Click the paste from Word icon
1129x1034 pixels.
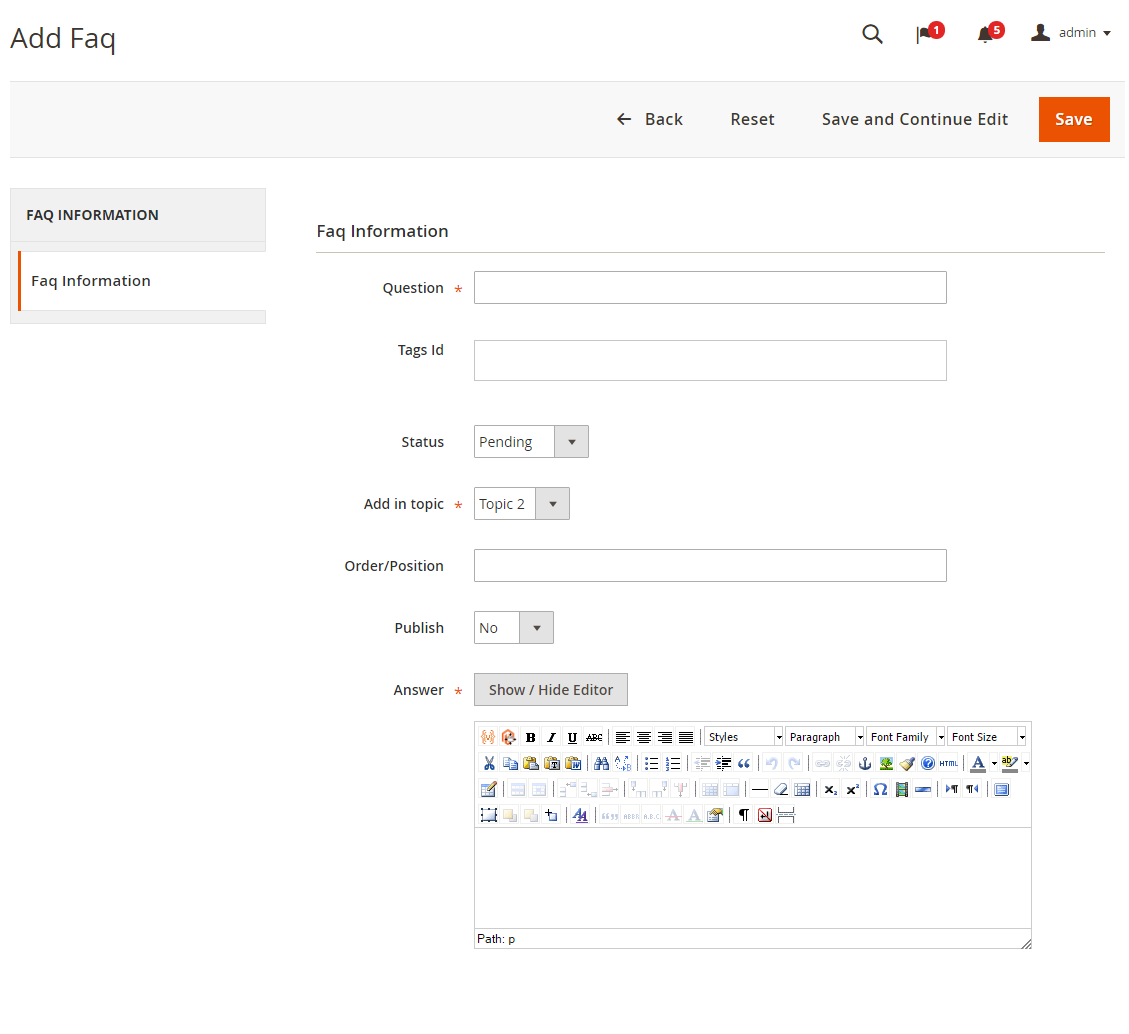[572, 763]
